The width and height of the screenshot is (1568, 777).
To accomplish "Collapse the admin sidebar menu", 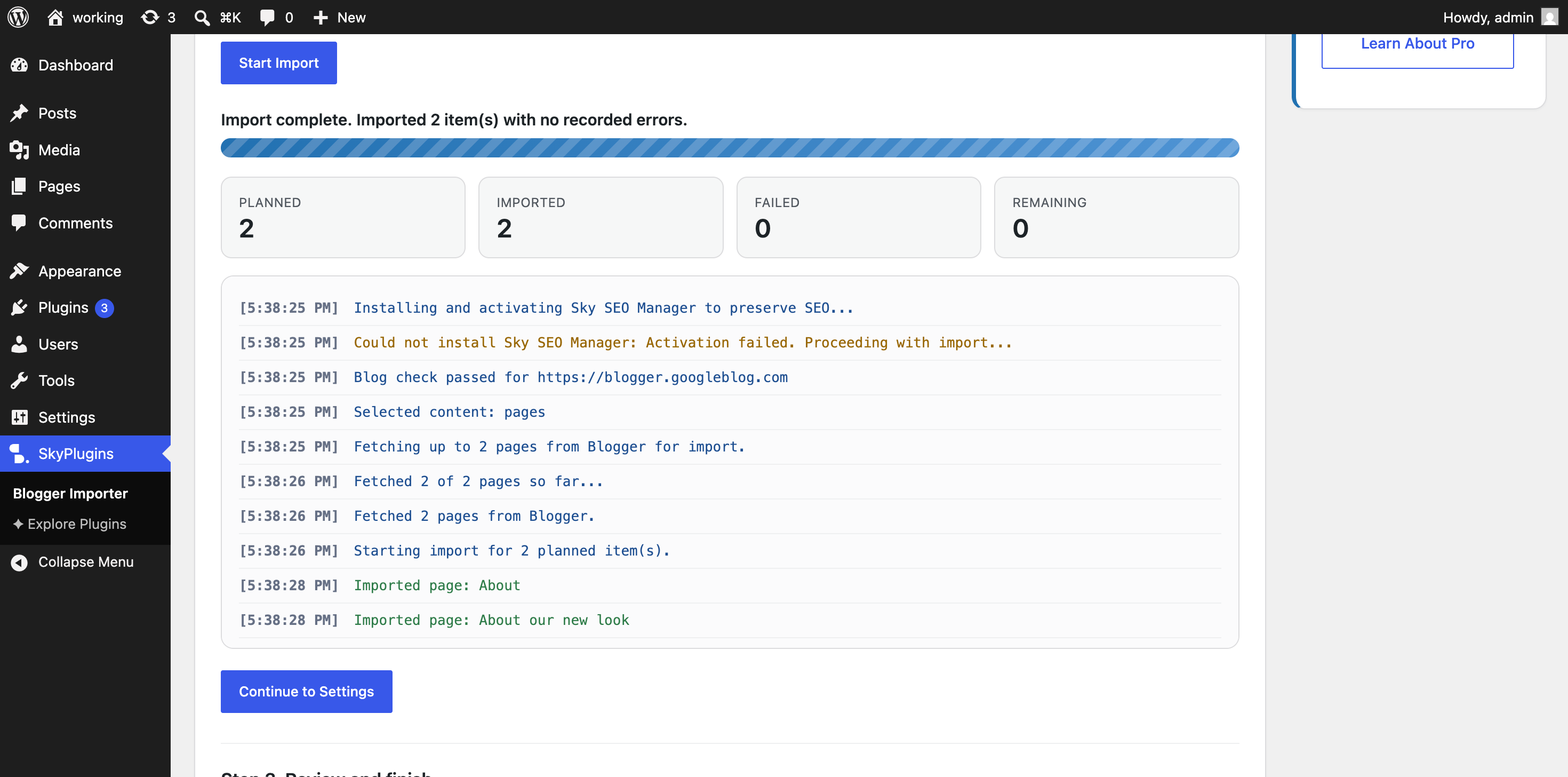I will pyautogui.click(x=85, y=562).
